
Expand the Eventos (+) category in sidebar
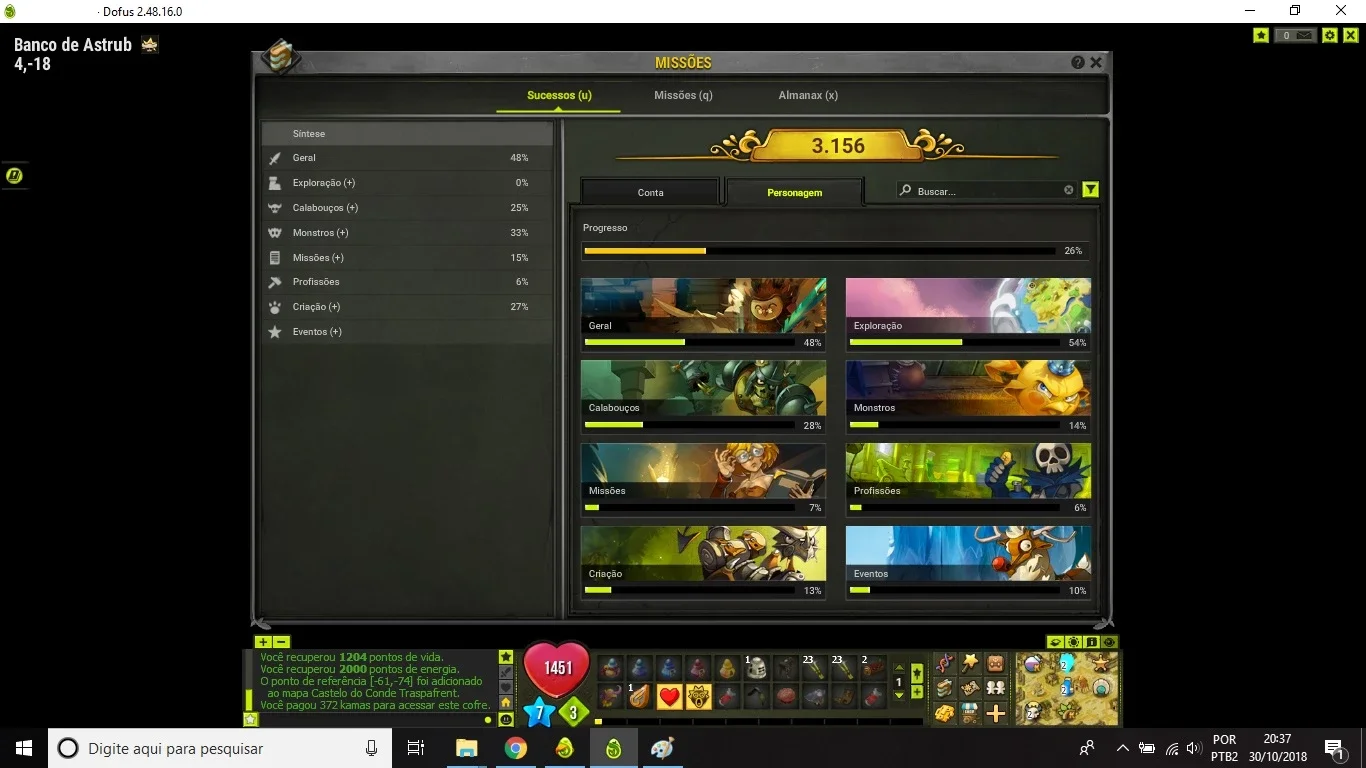coord(408,332)
